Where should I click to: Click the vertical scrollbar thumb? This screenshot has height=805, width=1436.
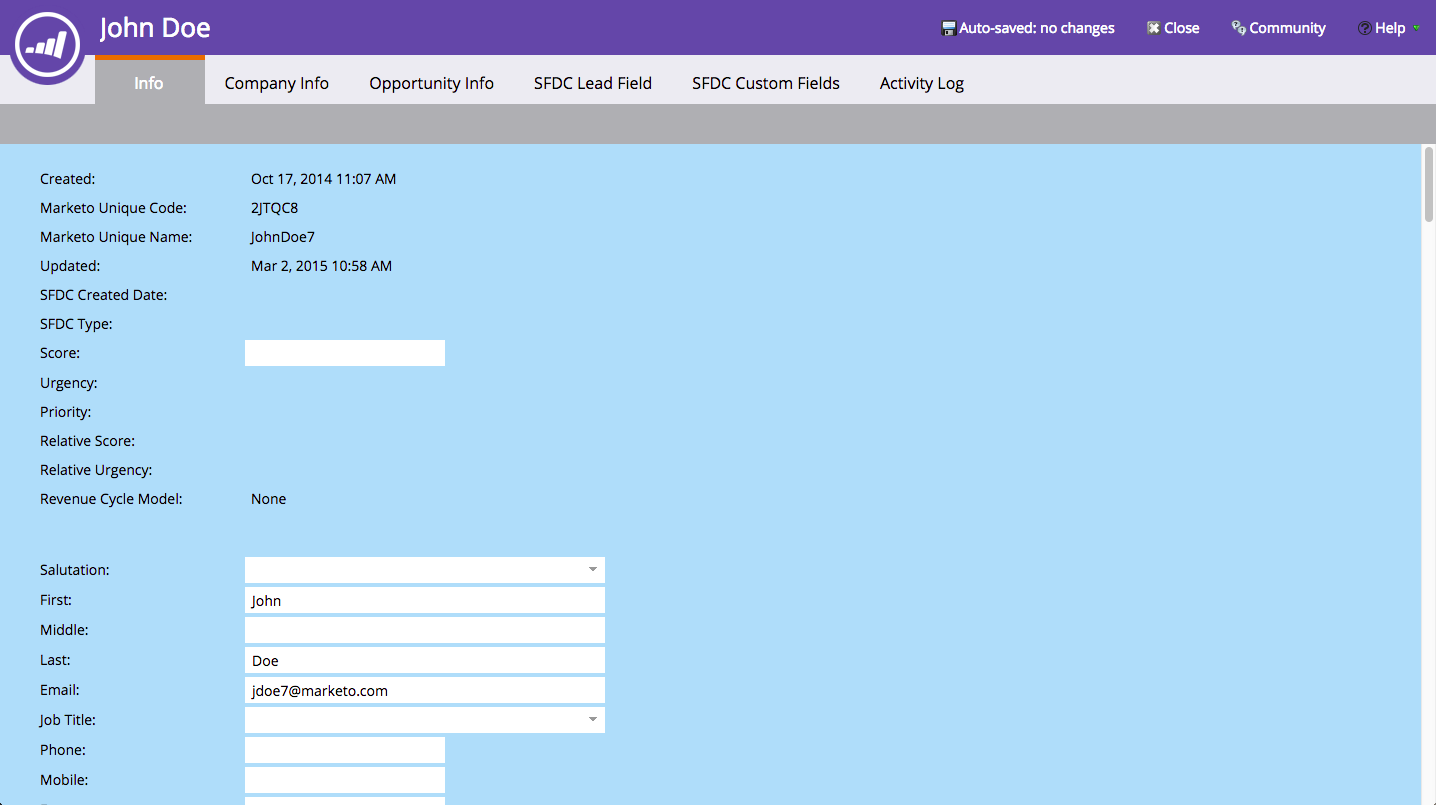1429,184
